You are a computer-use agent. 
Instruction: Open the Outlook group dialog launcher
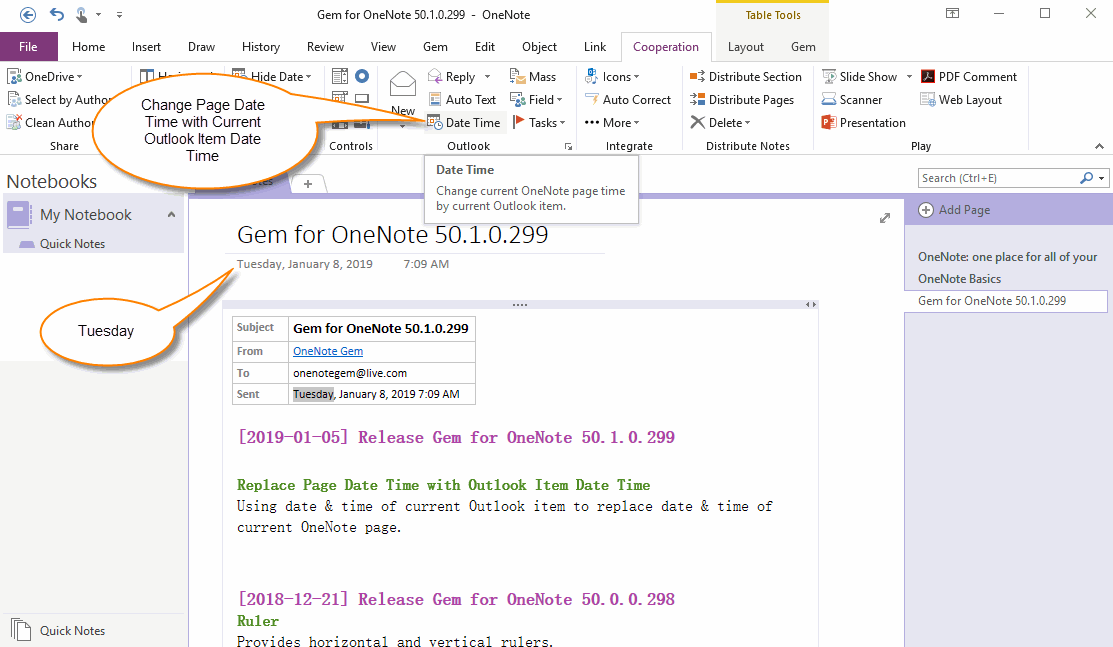coord(568,146)
